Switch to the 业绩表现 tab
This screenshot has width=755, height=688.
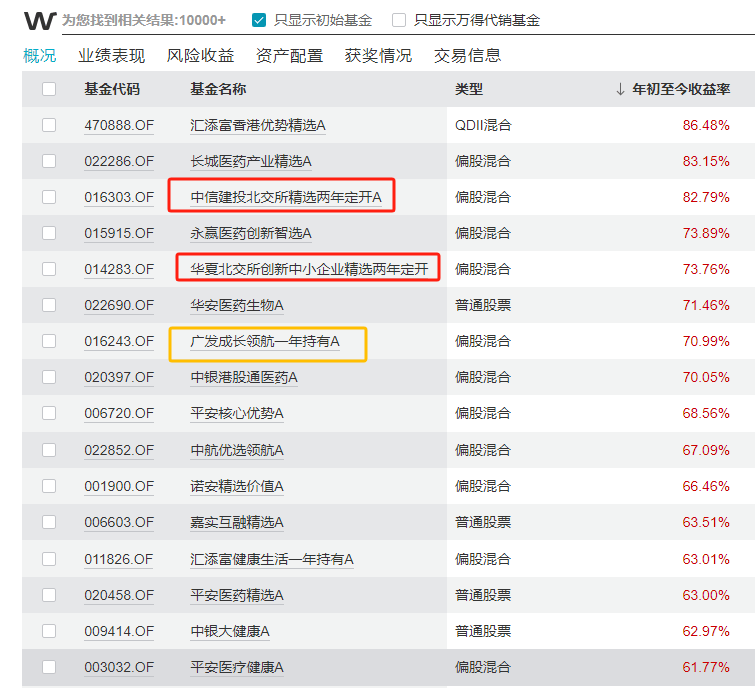click(x=111, y=56)
